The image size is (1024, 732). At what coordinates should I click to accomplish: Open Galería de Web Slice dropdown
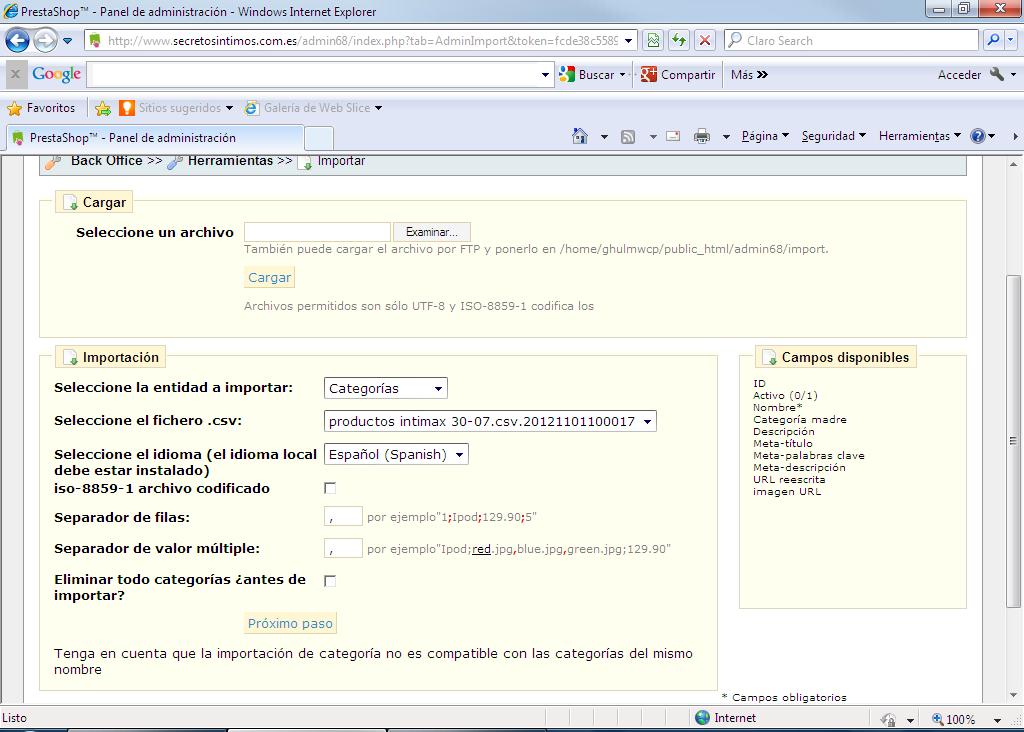pyautogui.click(x=313, y=108)
